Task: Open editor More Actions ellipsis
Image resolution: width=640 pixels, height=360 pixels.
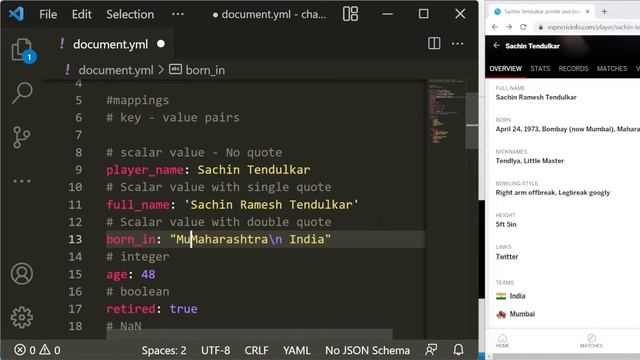Action: pos(457,43)
